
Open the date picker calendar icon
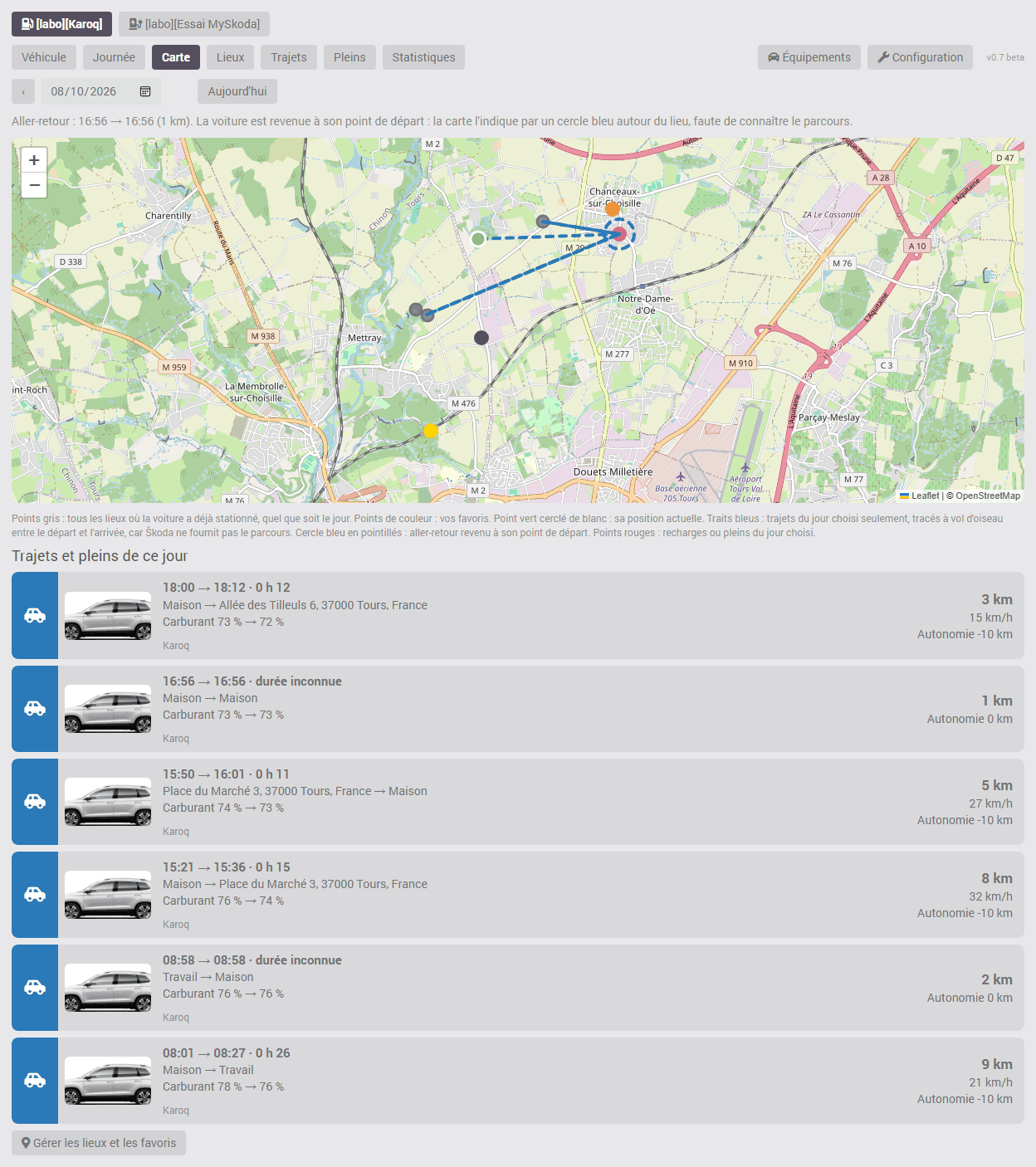click(x=145, y=91)
